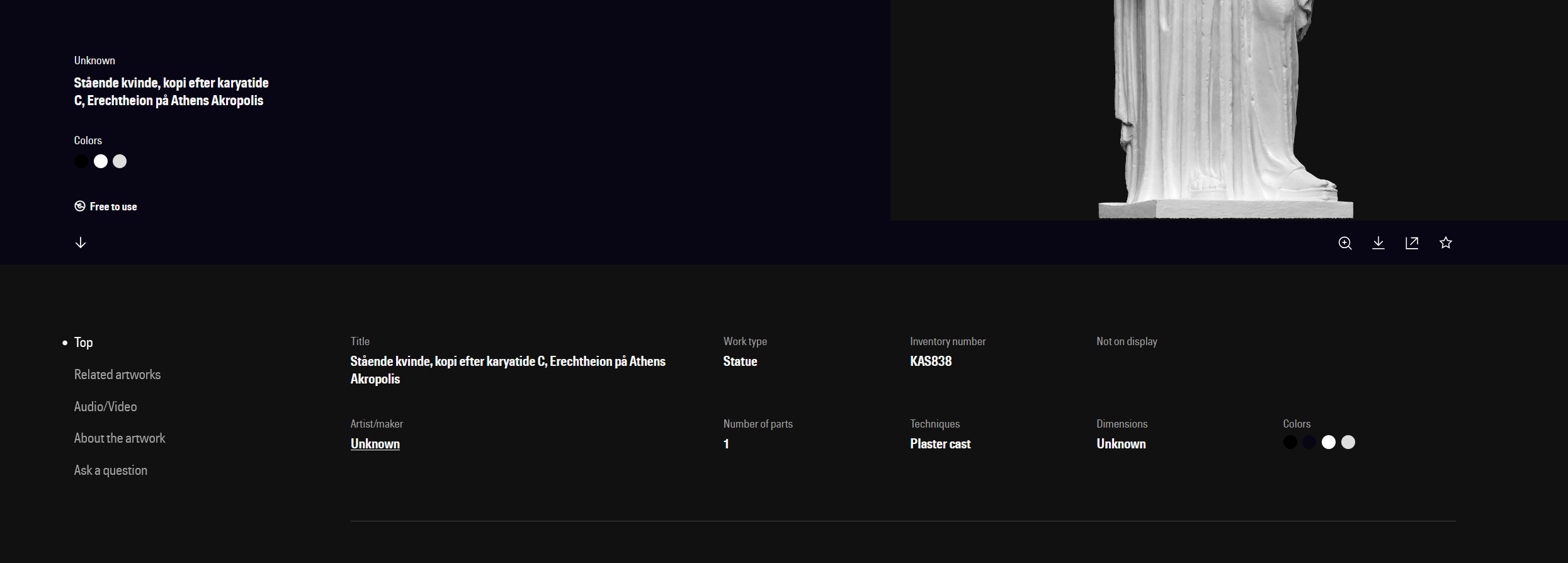Download the artwork image
1568x563 pixels.
coord(1378,243)
